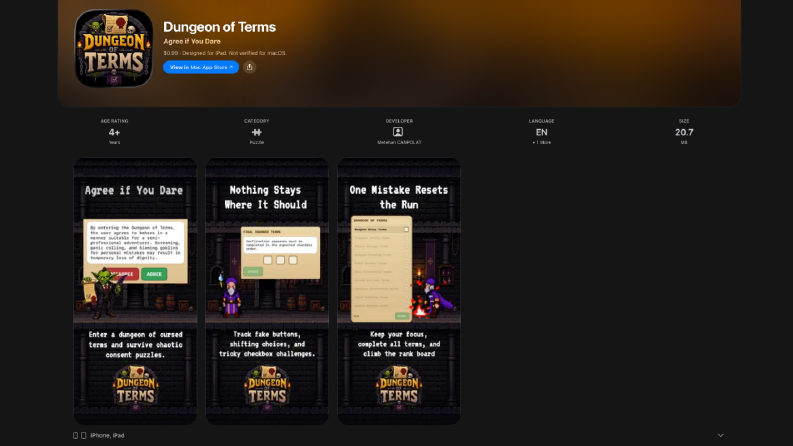Click the Age Rating heading

(114, 121)
